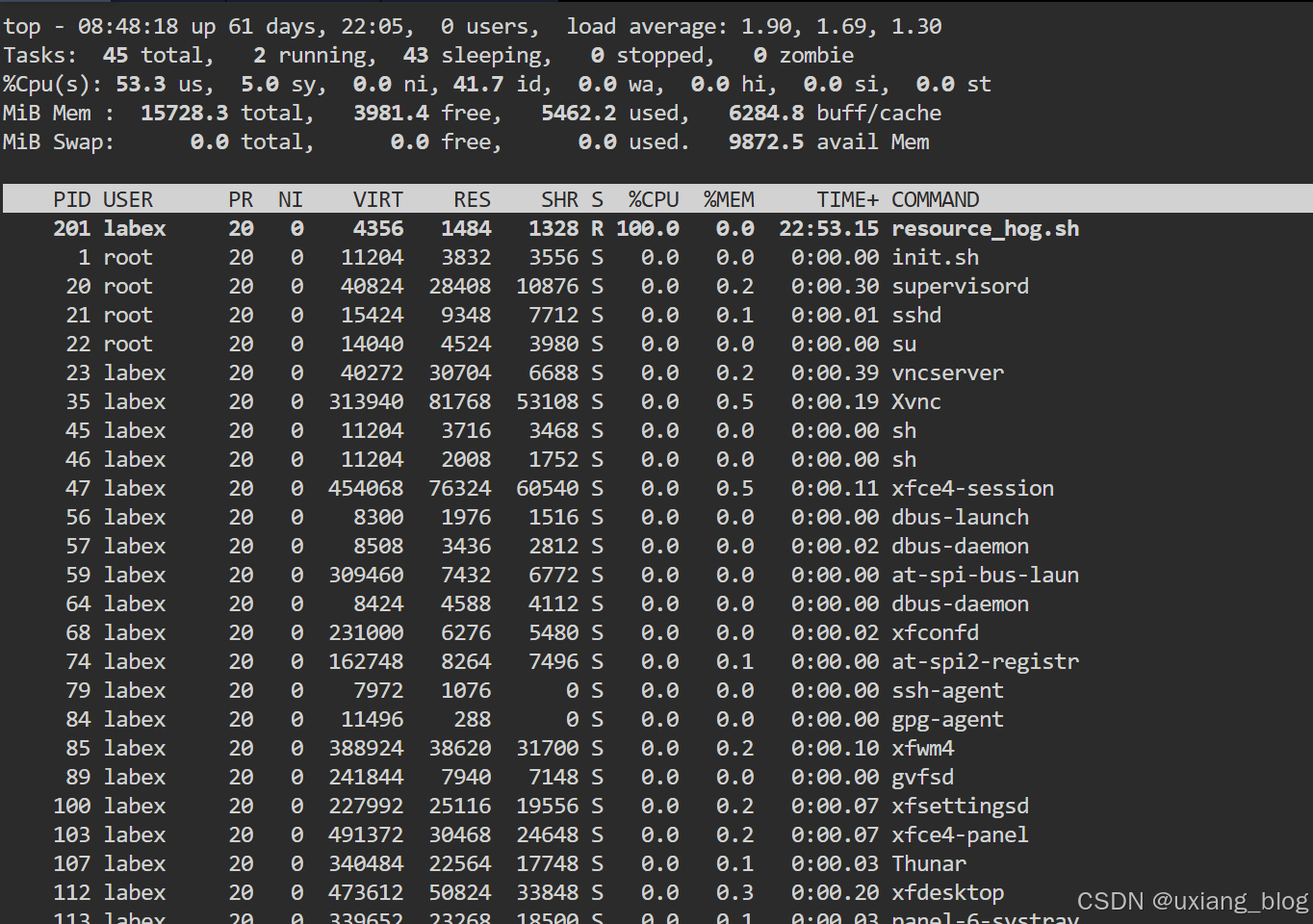Viewport: 1313px width, 924px height.
Task: Click the 45 total tasks count
Action: coord(116,56)
